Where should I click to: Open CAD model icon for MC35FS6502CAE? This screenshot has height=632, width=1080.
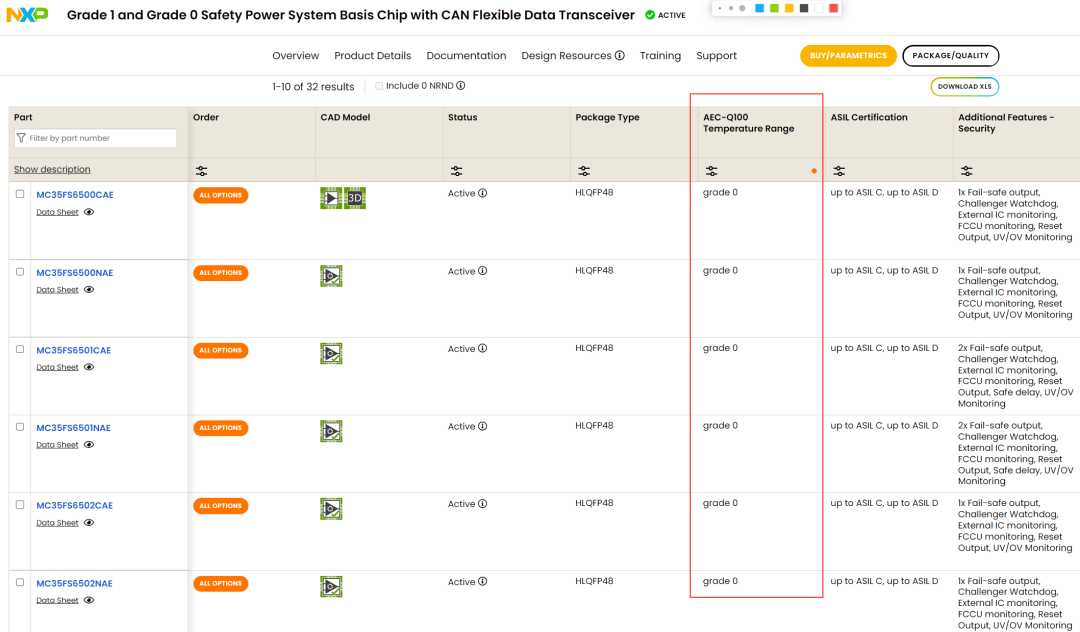331,509
